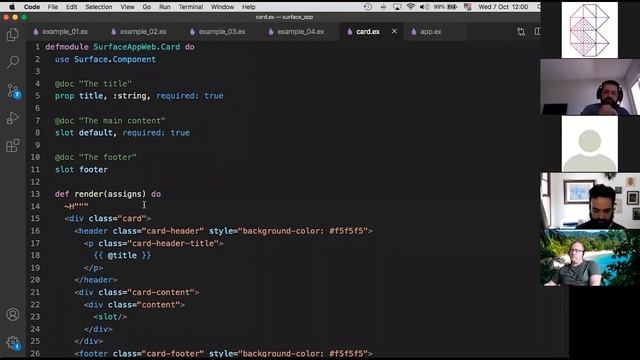The width and height of the screenshot is (640, 360).
Task: Open the Help menu
Action: 248,7
